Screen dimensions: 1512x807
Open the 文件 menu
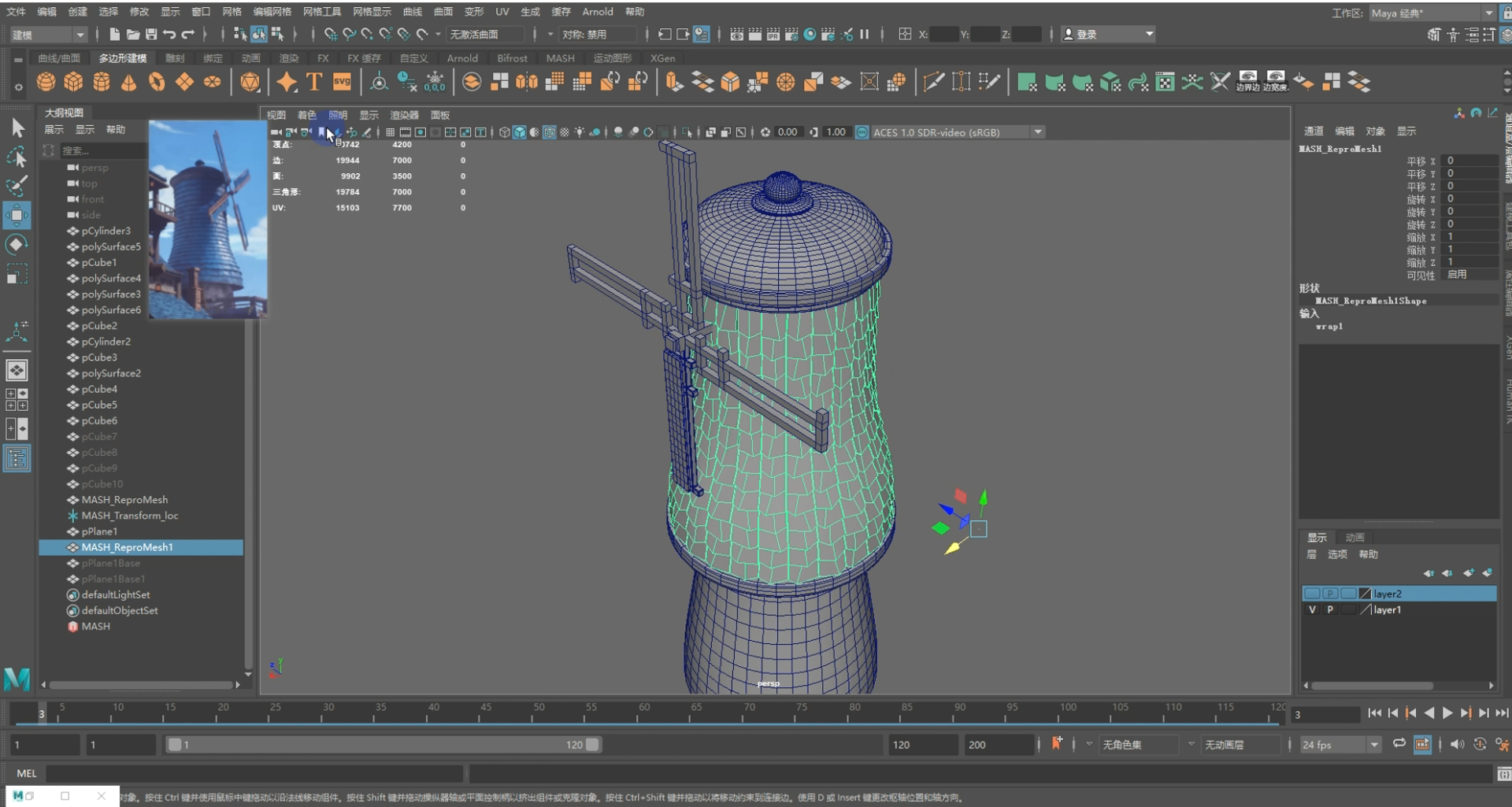[x=16, y=12]
